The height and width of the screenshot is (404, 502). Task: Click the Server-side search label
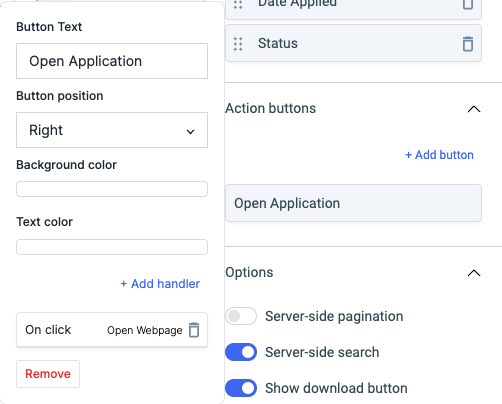322,352
